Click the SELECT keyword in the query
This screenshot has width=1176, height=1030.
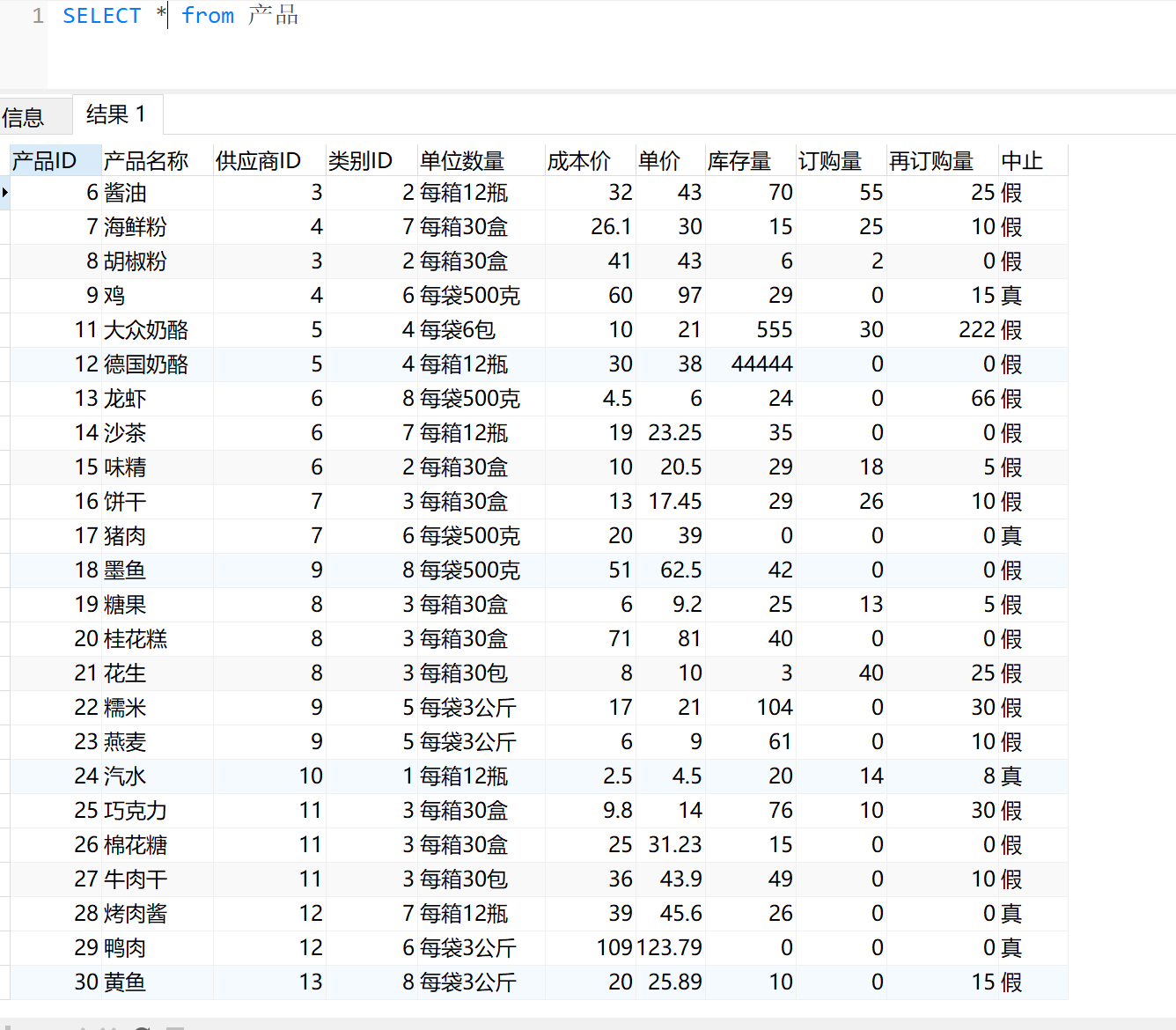tap(102, 16)
